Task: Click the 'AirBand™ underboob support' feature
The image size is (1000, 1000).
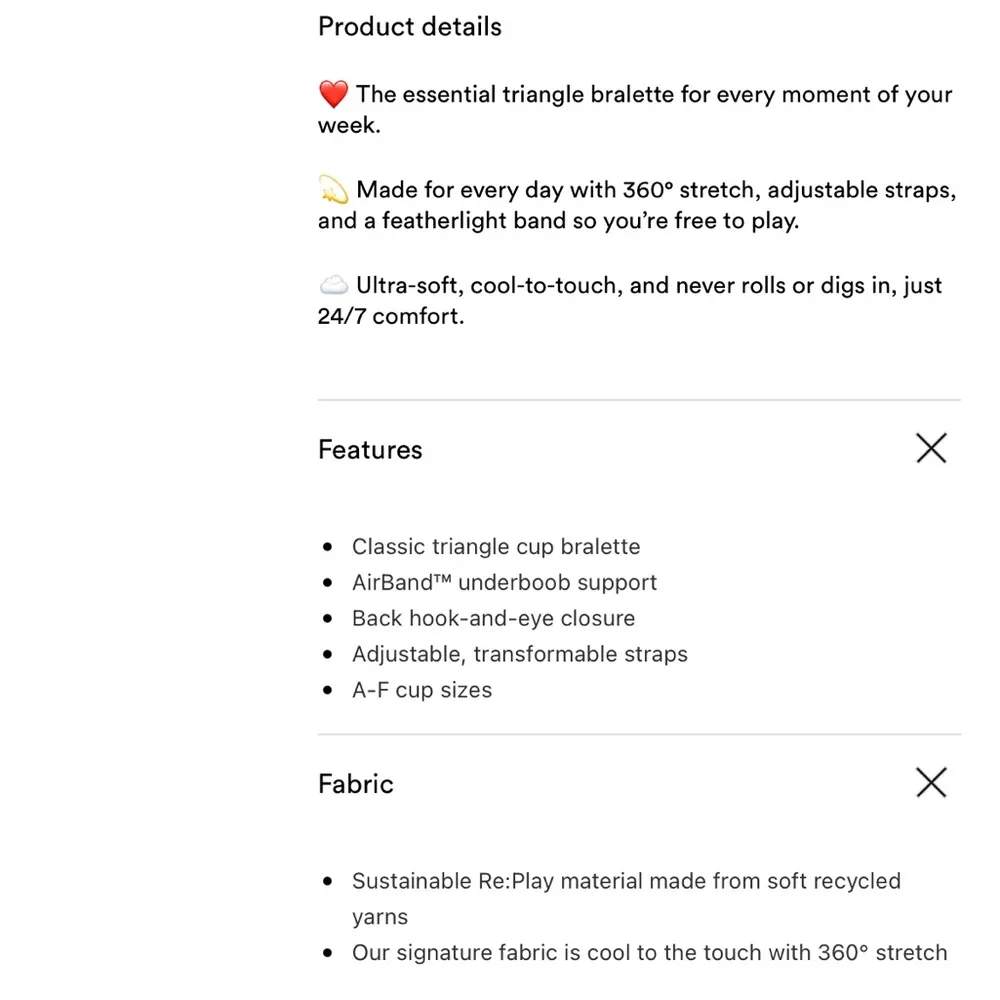Action: [504, 583]
